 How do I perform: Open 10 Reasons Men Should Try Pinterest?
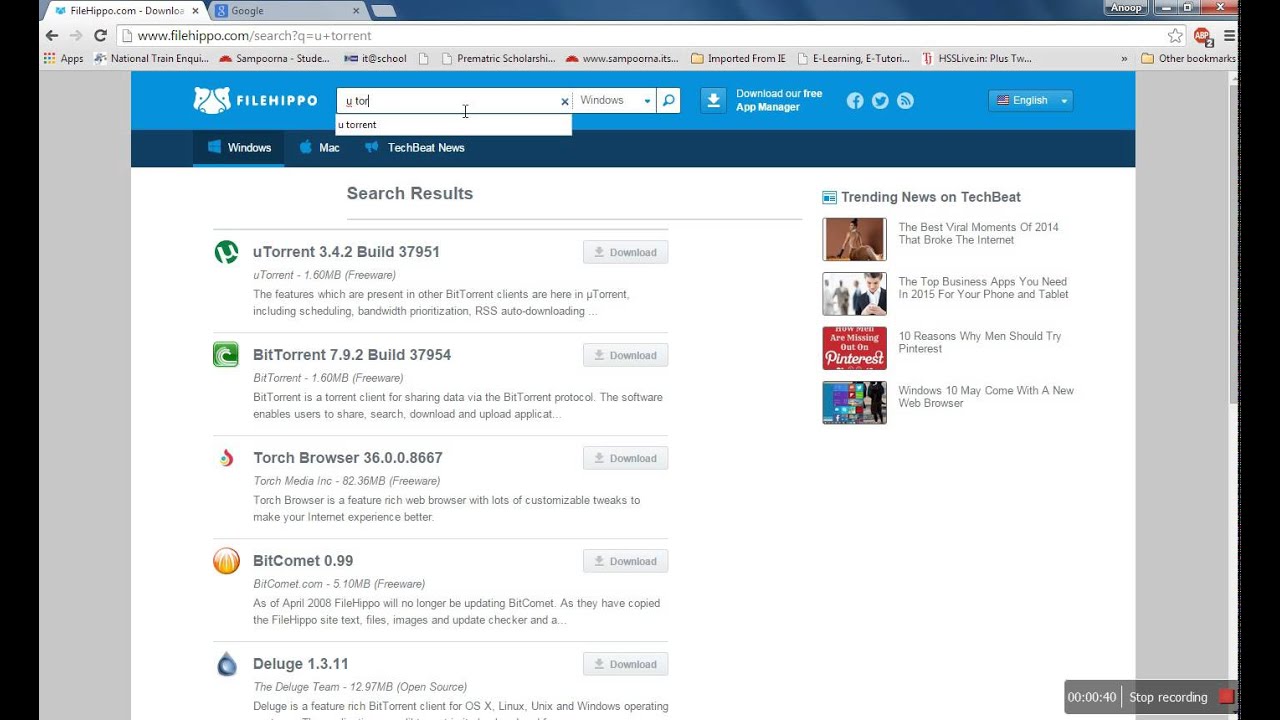point(980,342)
